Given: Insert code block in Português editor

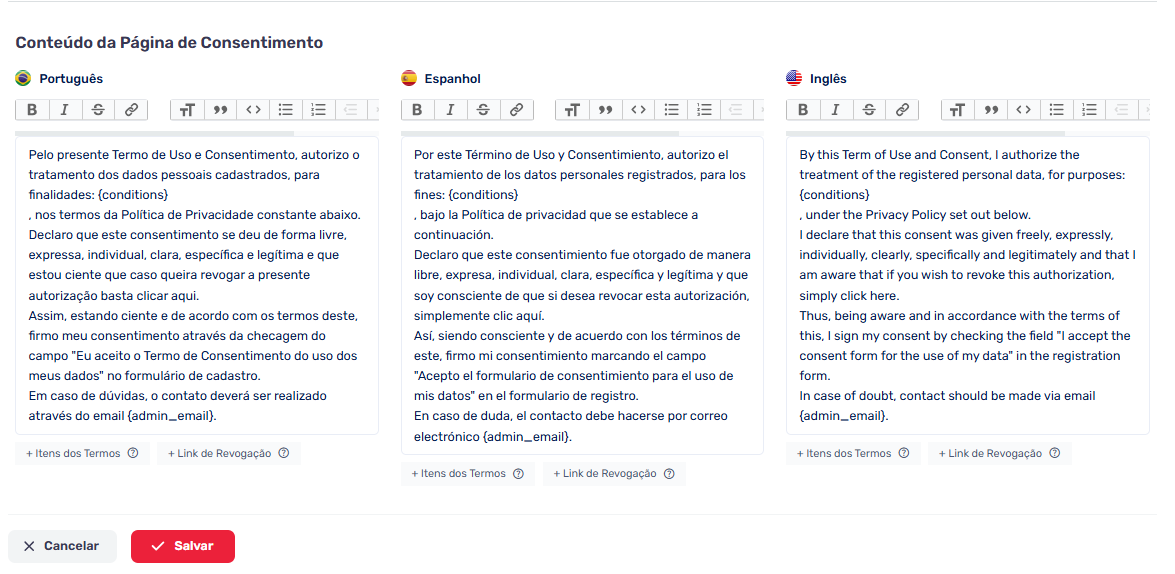Looking at the screenshot, I should click(x=253, y=110).
